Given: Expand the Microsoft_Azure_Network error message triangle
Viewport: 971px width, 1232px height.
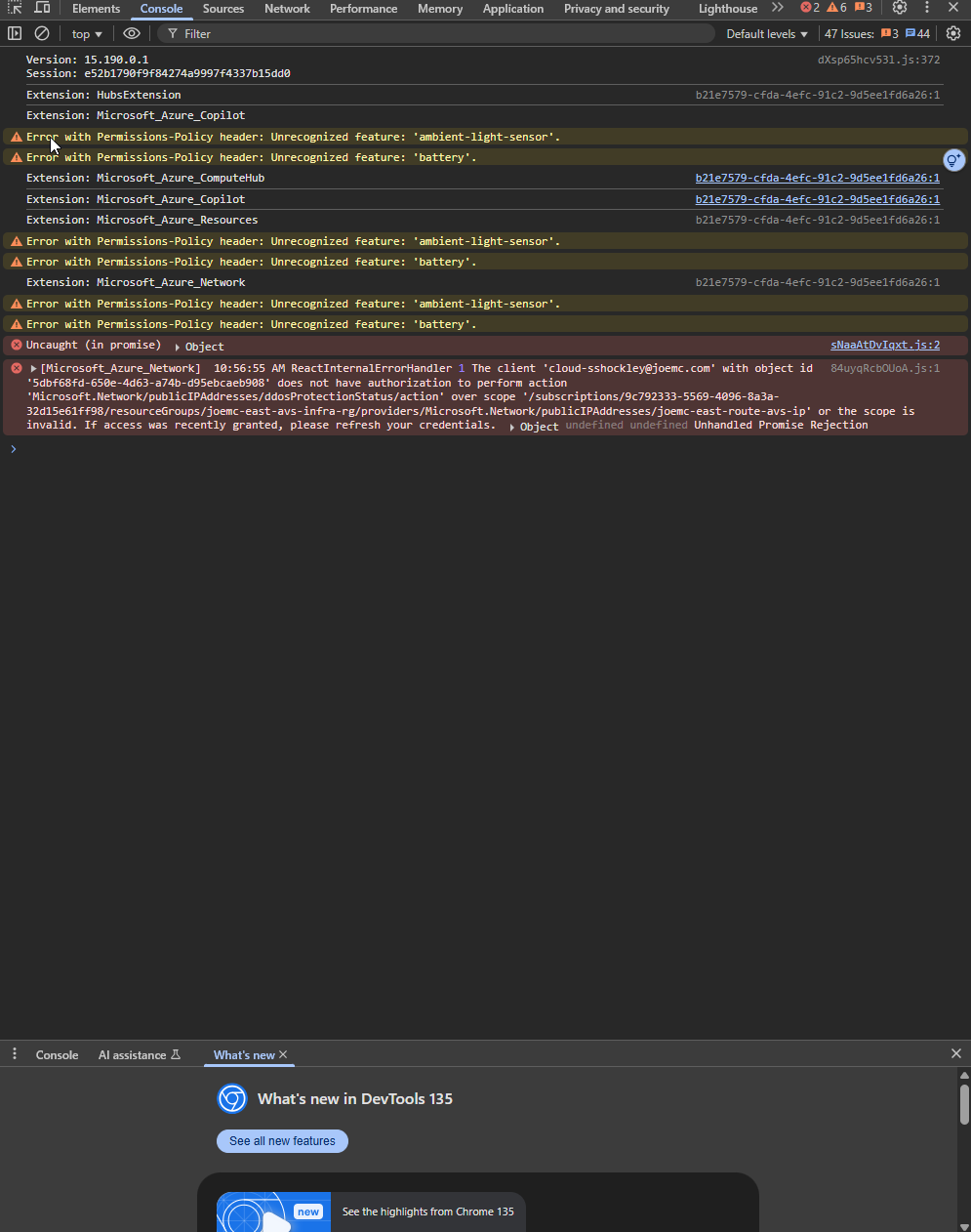Looking at the screenshot, I should click(34, 368).
